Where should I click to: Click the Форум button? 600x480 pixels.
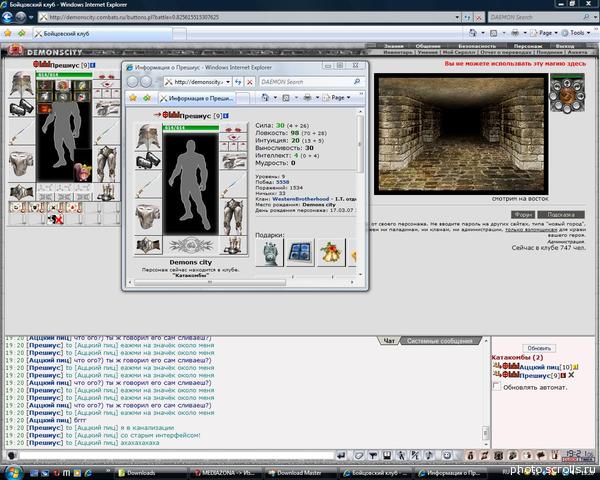click(x=523, y=214)
